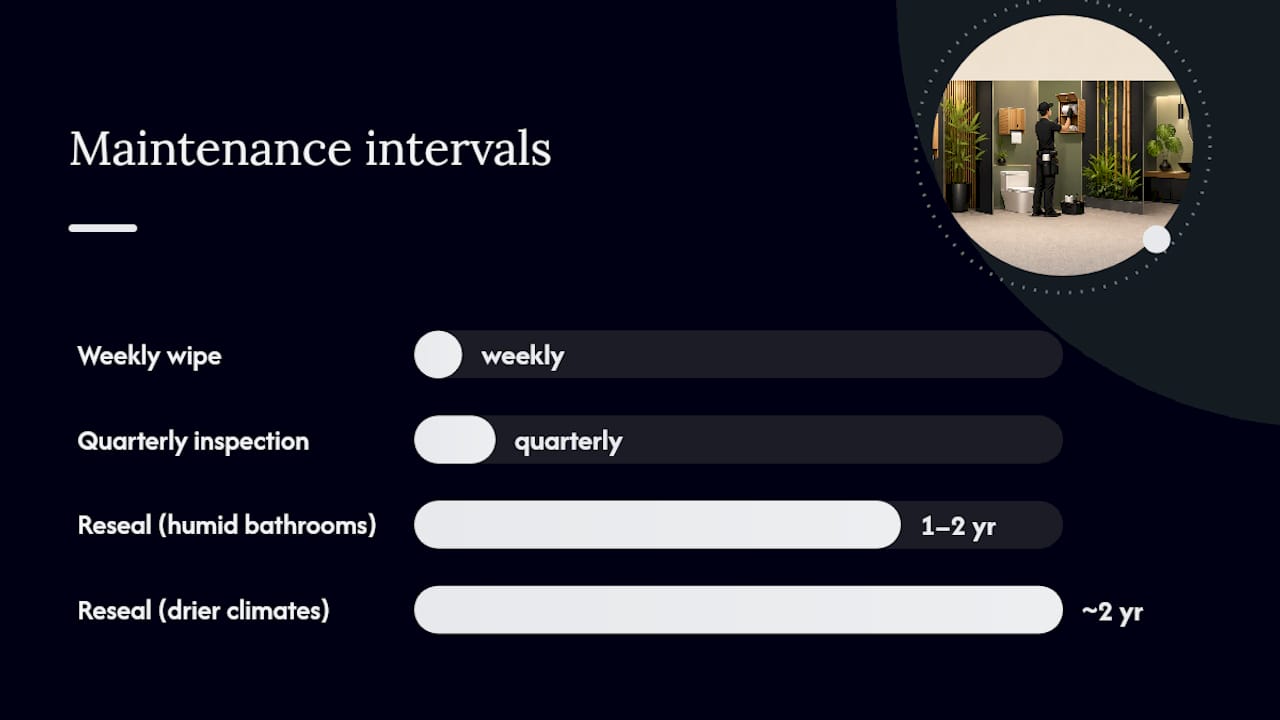Click the 'quarterly' value text
Image resolution: width=1280 pixels, height=720 pixels.
[x=568, y=442]
